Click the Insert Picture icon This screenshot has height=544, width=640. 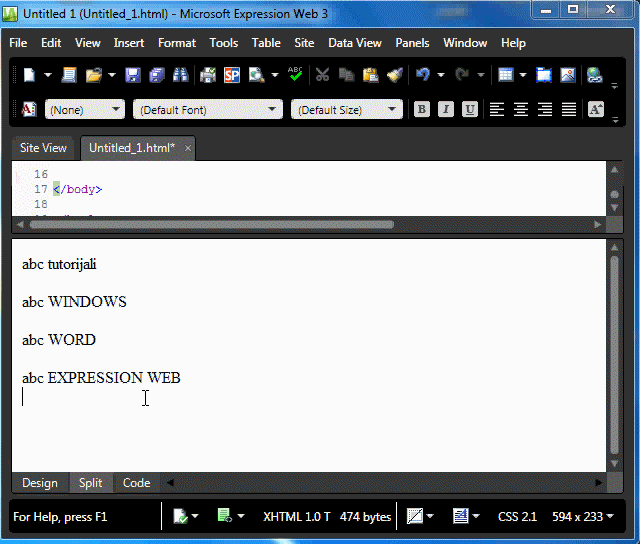(568, 75)
